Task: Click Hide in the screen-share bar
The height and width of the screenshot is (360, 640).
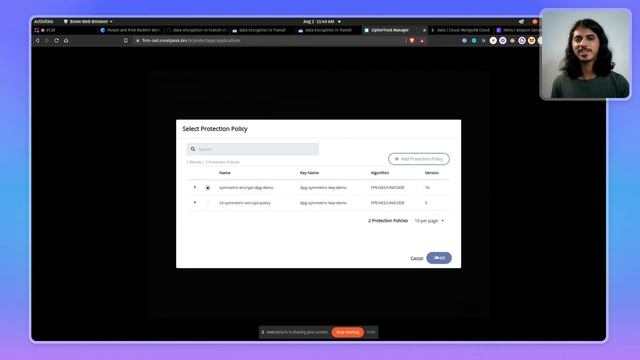Action: (x=371, y=332)
